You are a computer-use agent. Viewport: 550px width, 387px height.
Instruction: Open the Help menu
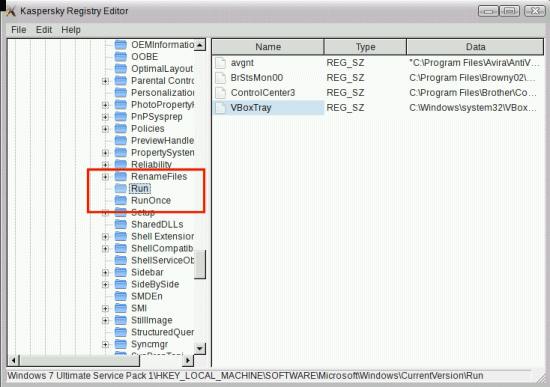point(71,30)
